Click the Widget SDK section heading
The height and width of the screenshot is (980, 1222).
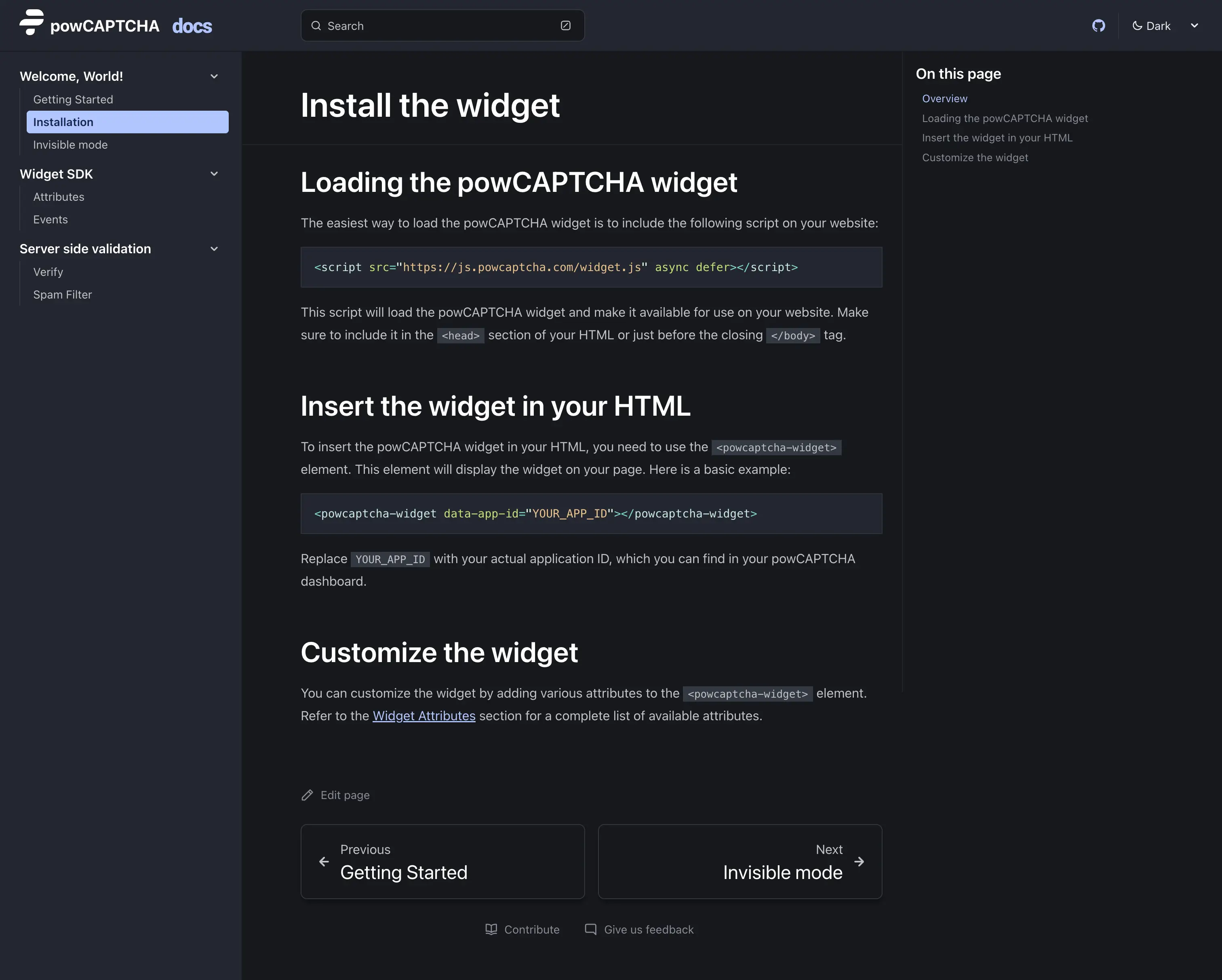click(x=56, y=174)
